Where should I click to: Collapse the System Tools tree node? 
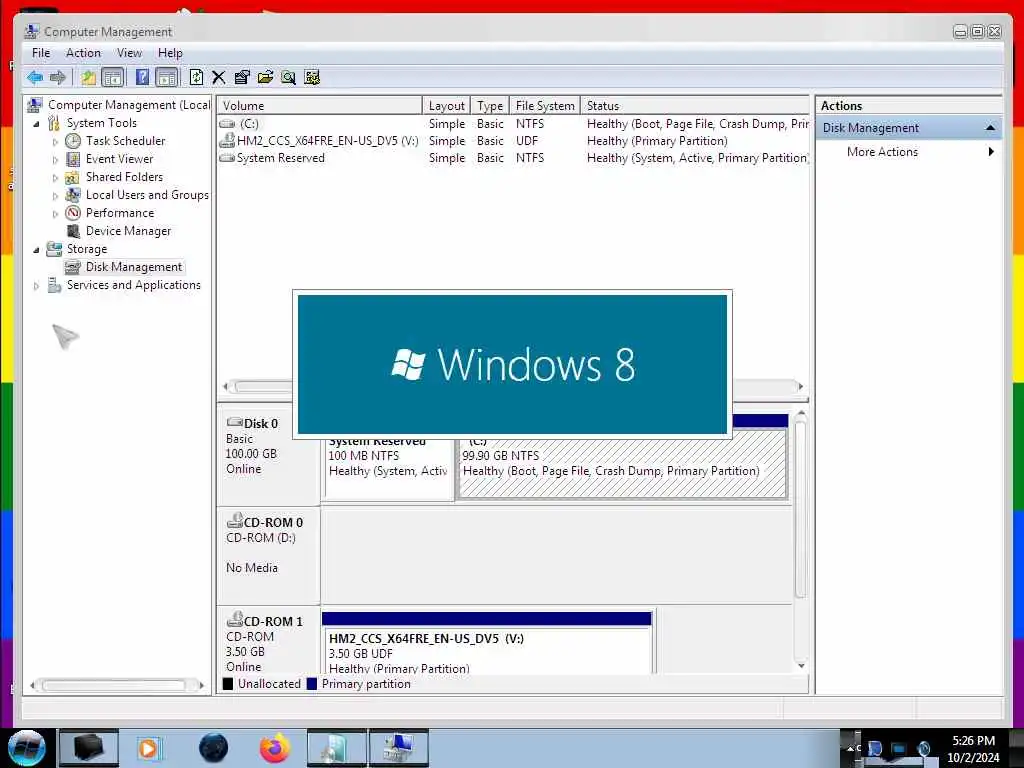click(37, 123)
